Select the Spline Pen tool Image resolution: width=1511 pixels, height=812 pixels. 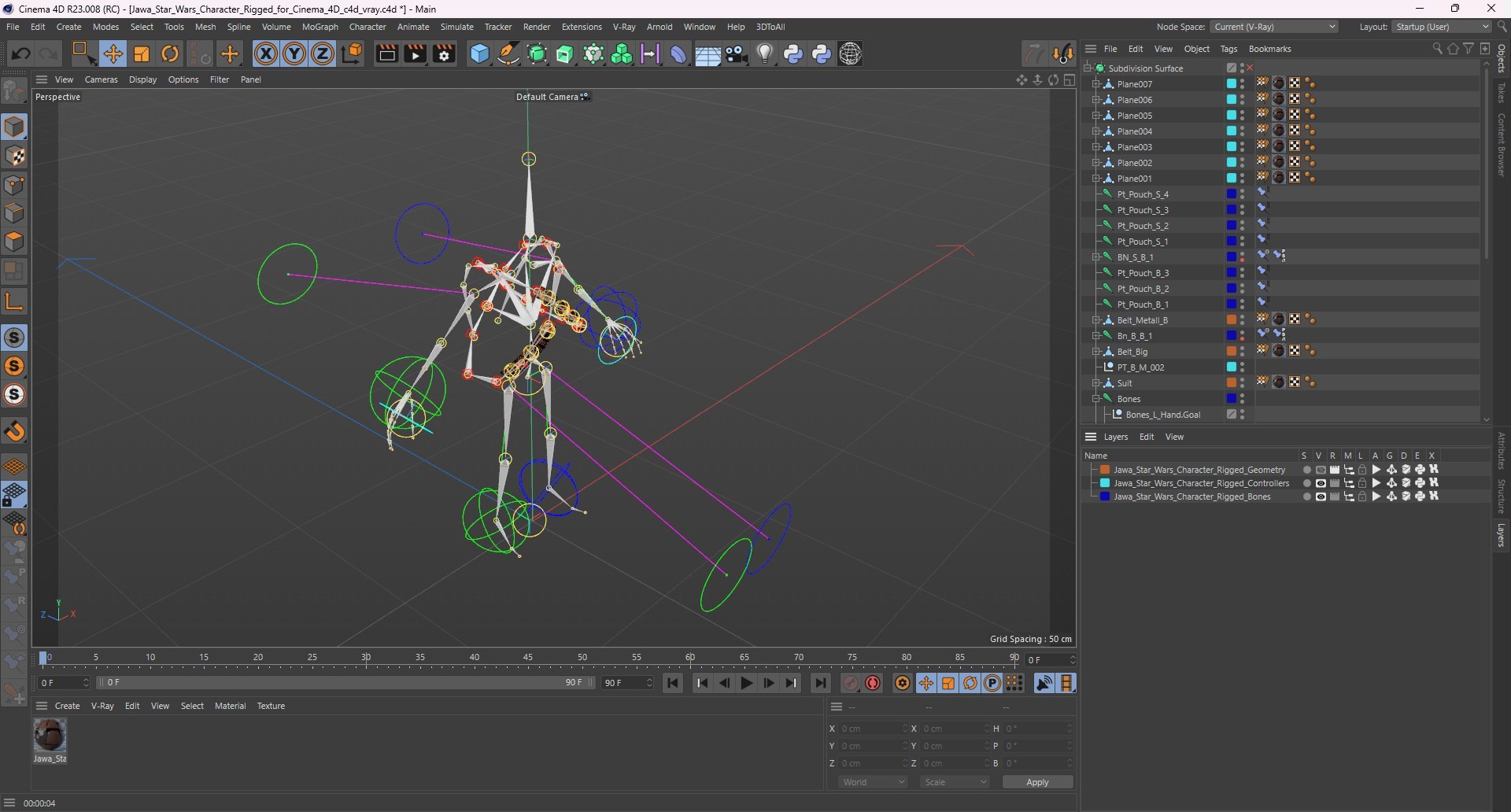coord(508,54)
